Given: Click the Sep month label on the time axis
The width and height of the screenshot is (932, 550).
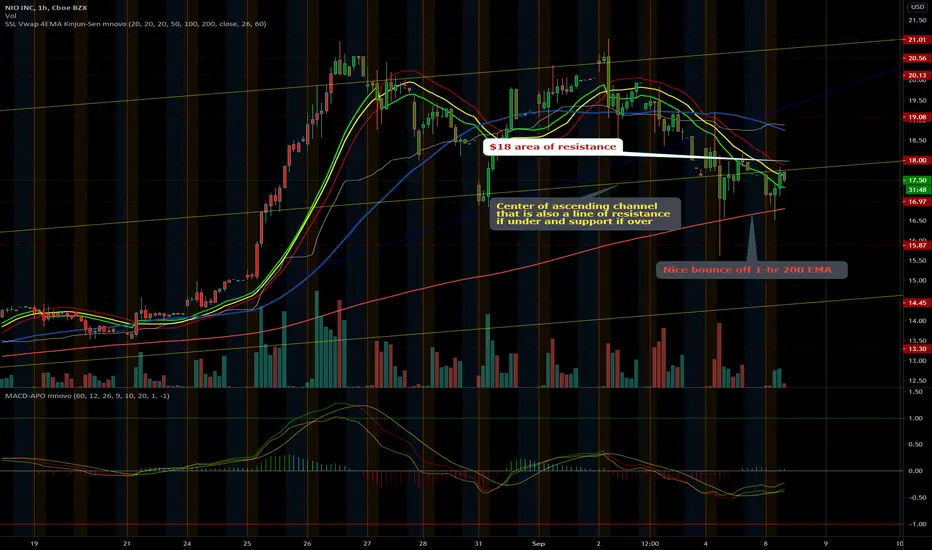Looking at the screenshot, I should 539,543.
